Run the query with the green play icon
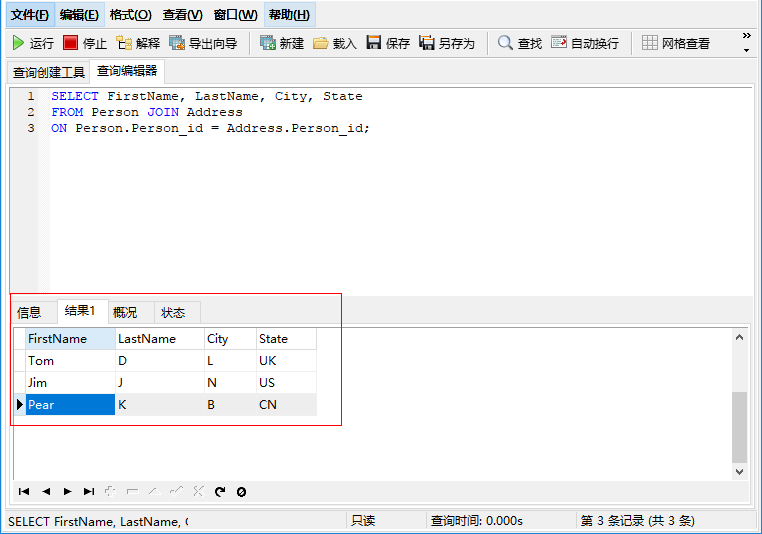 tap(33, 43)
